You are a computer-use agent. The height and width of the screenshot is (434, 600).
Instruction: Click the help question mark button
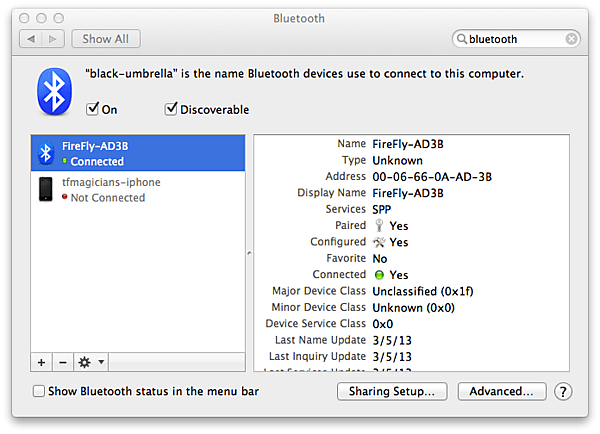tap(564, 391)
